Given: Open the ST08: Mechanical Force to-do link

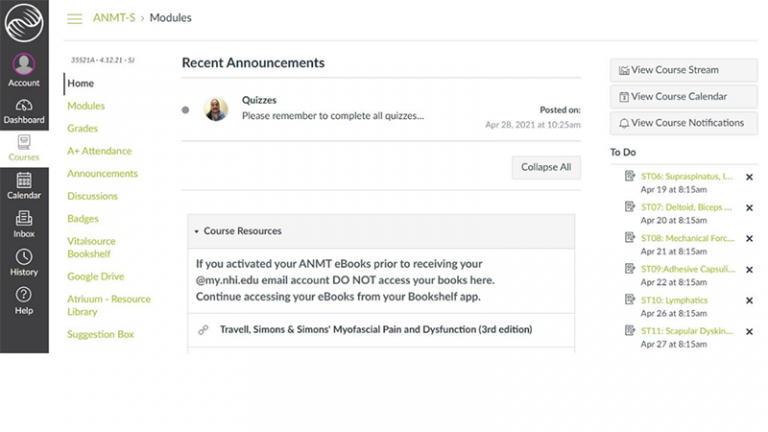Looking at the screenshot, I should [687, 238].
